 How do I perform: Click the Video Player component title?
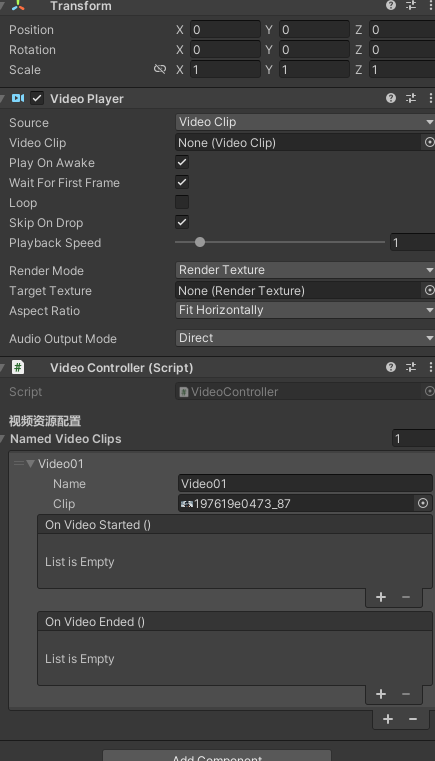(x=87, y=99)
